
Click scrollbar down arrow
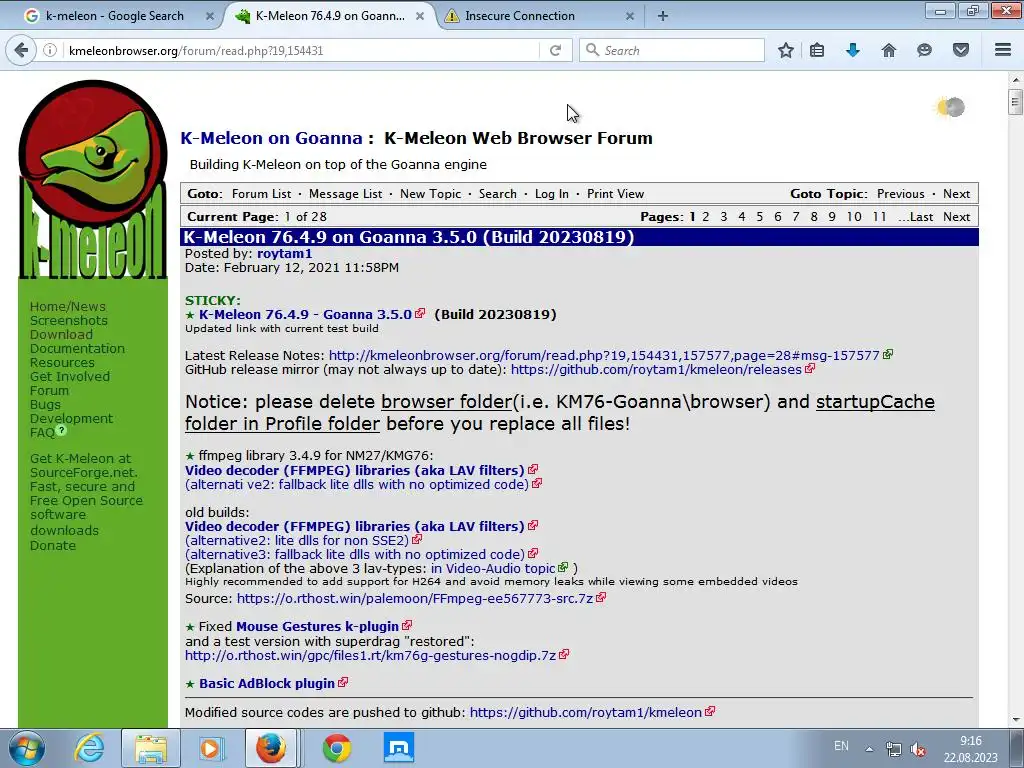[1014, 720]
